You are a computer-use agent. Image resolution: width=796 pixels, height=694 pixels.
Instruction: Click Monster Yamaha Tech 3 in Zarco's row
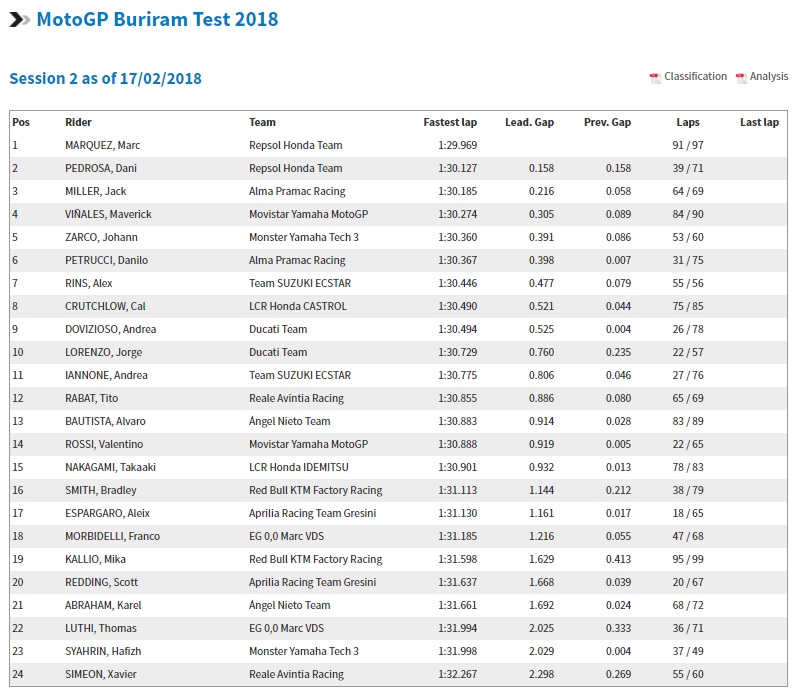[x=304, y=237]
